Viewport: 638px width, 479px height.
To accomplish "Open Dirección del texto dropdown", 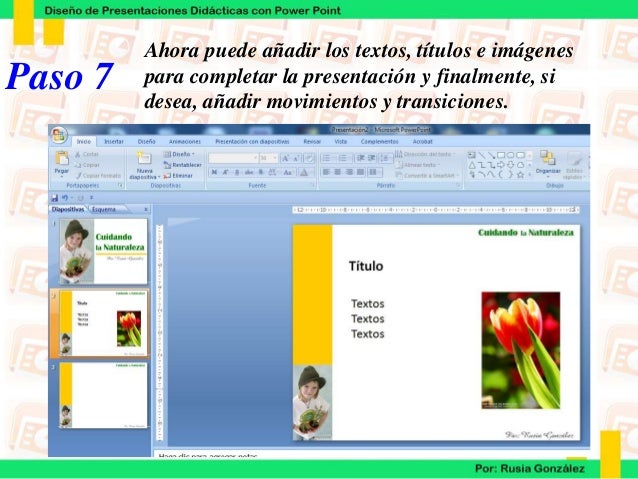I will 425,154.
